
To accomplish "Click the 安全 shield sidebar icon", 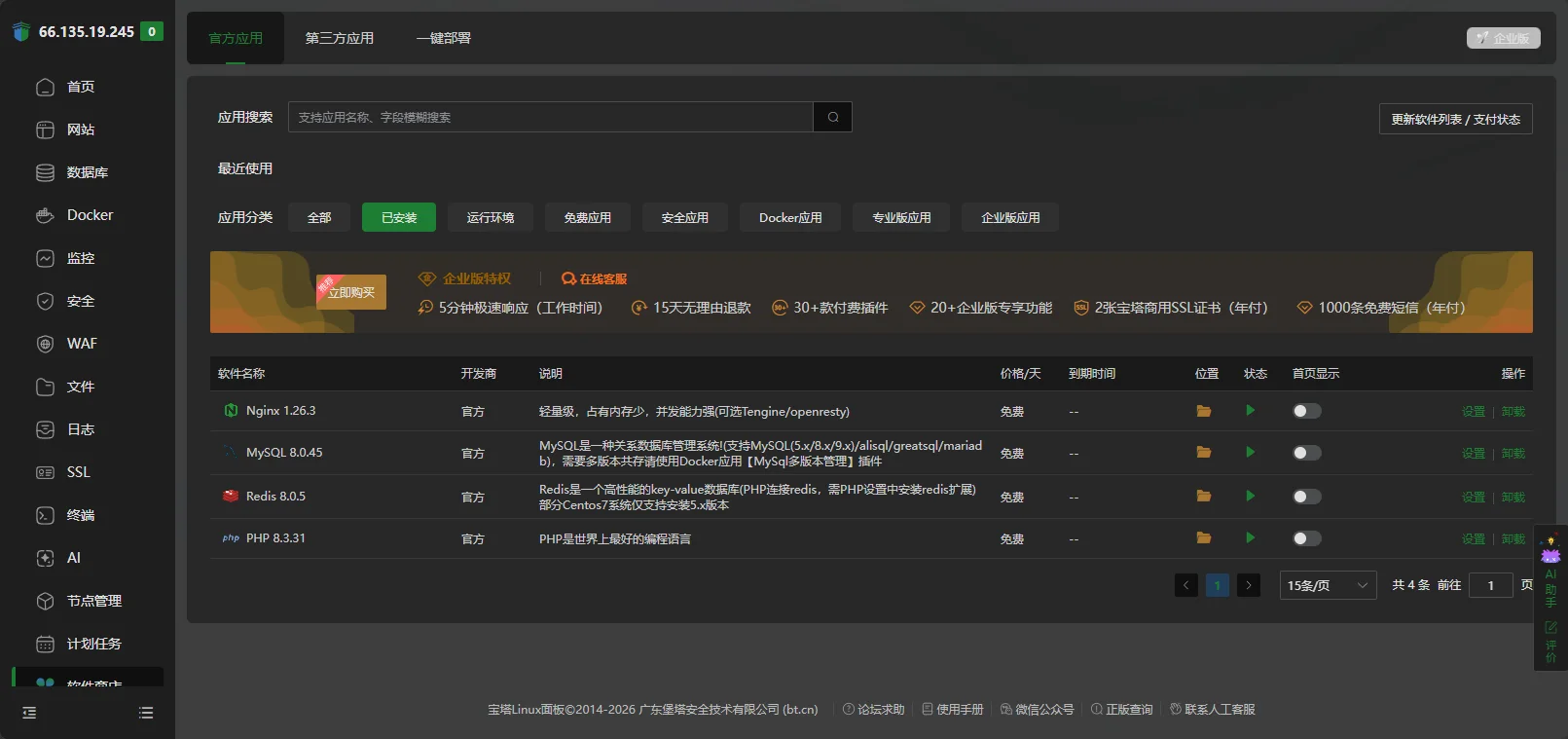I will click(x=45, y=301).
